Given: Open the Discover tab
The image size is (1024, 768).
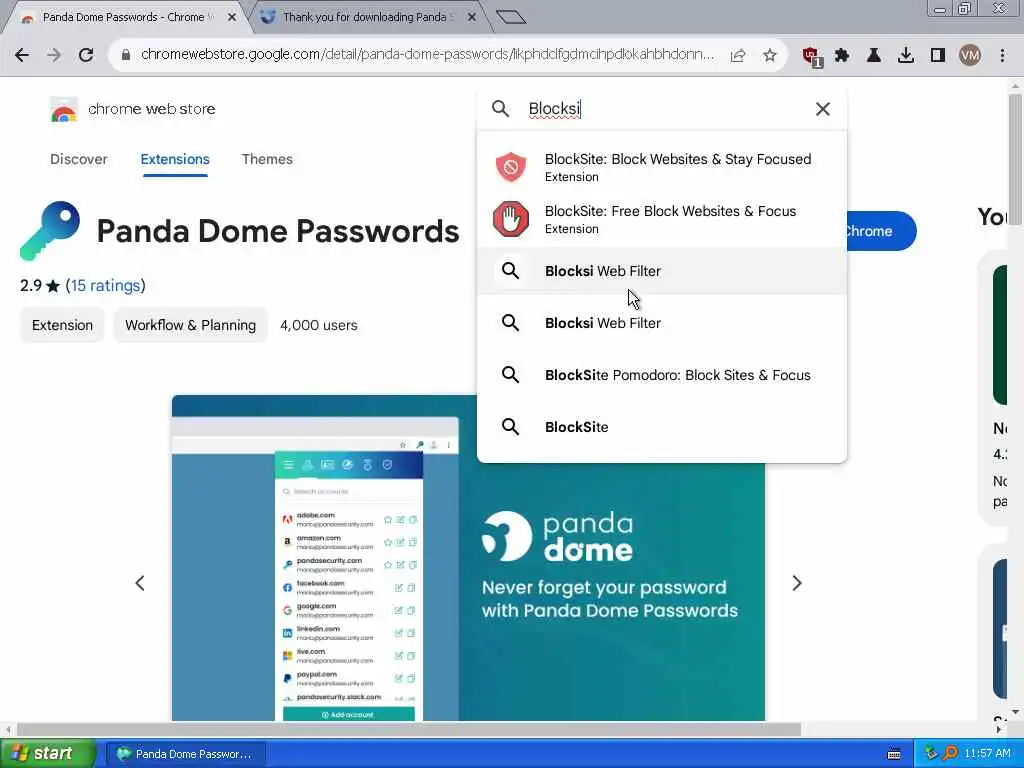Looking at the screenshot, I should (78, 159).
